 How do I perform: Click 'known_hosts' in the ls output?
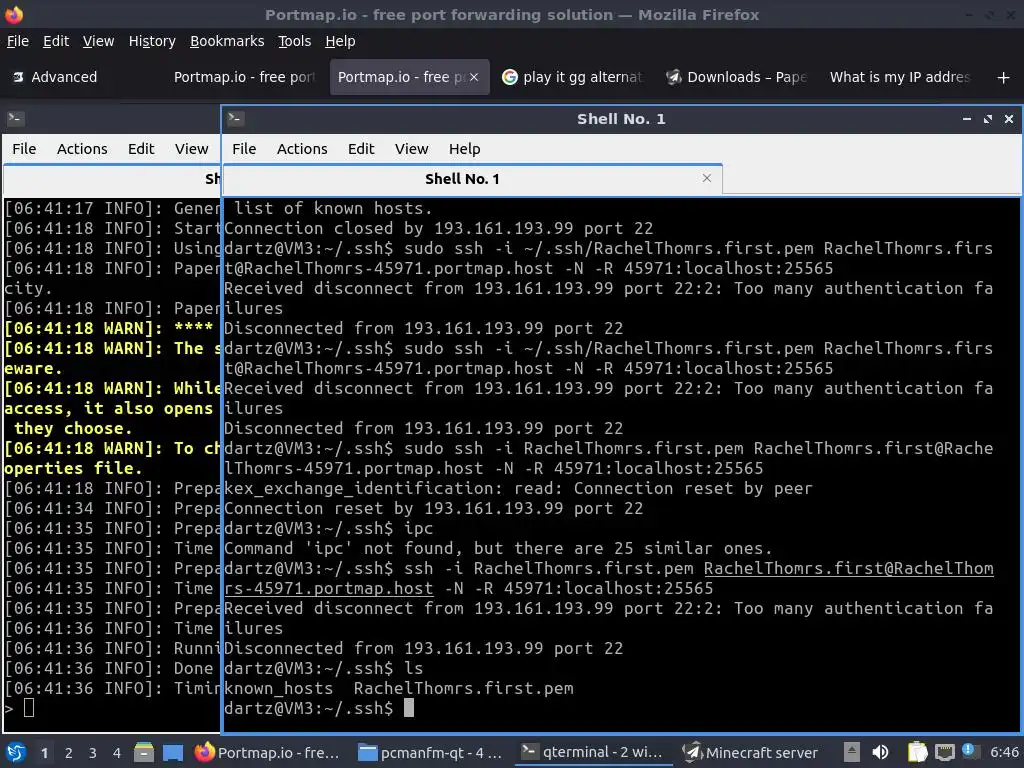279,688
